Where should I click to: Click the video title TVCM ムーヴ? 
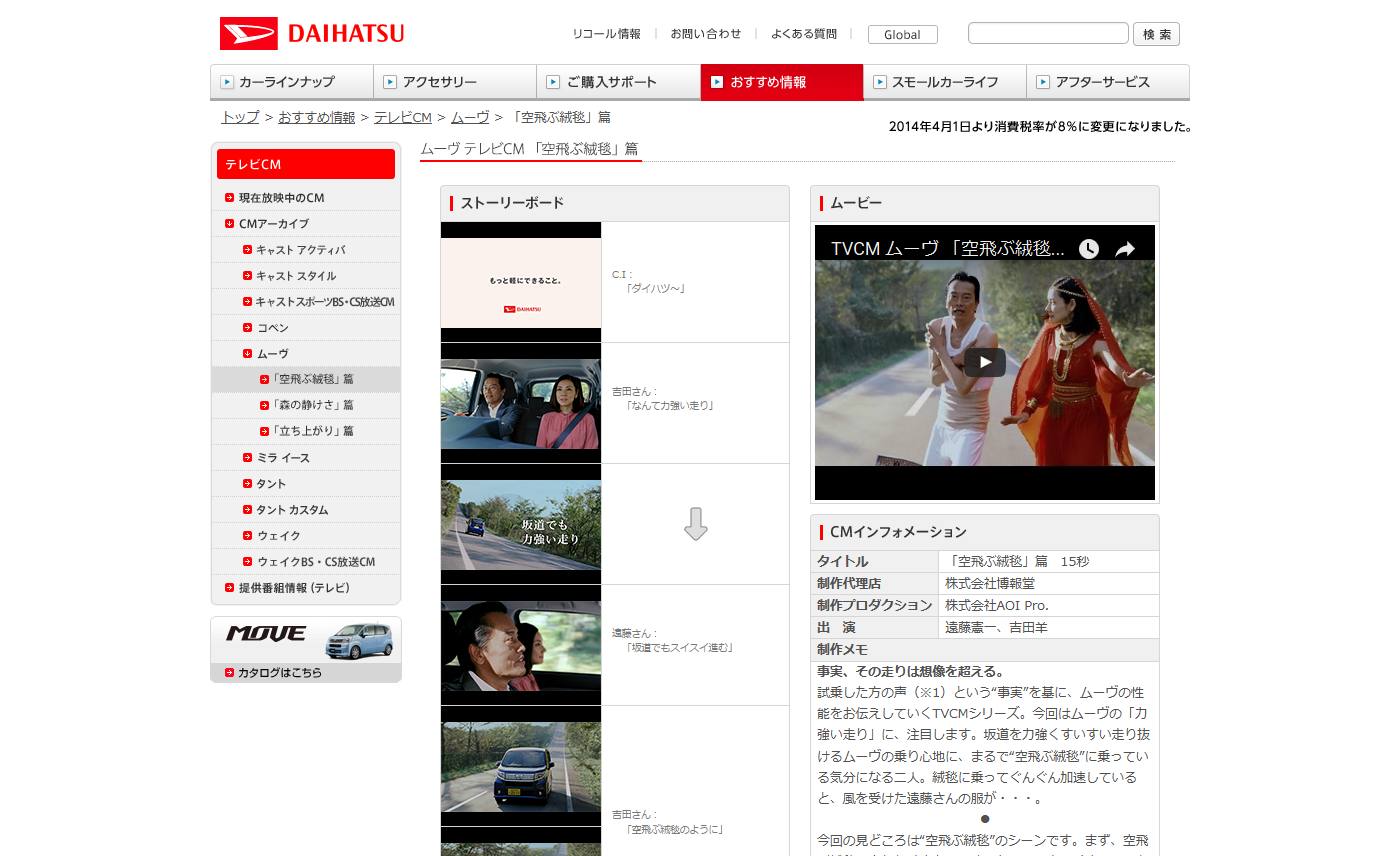click(x=948, y=249)
